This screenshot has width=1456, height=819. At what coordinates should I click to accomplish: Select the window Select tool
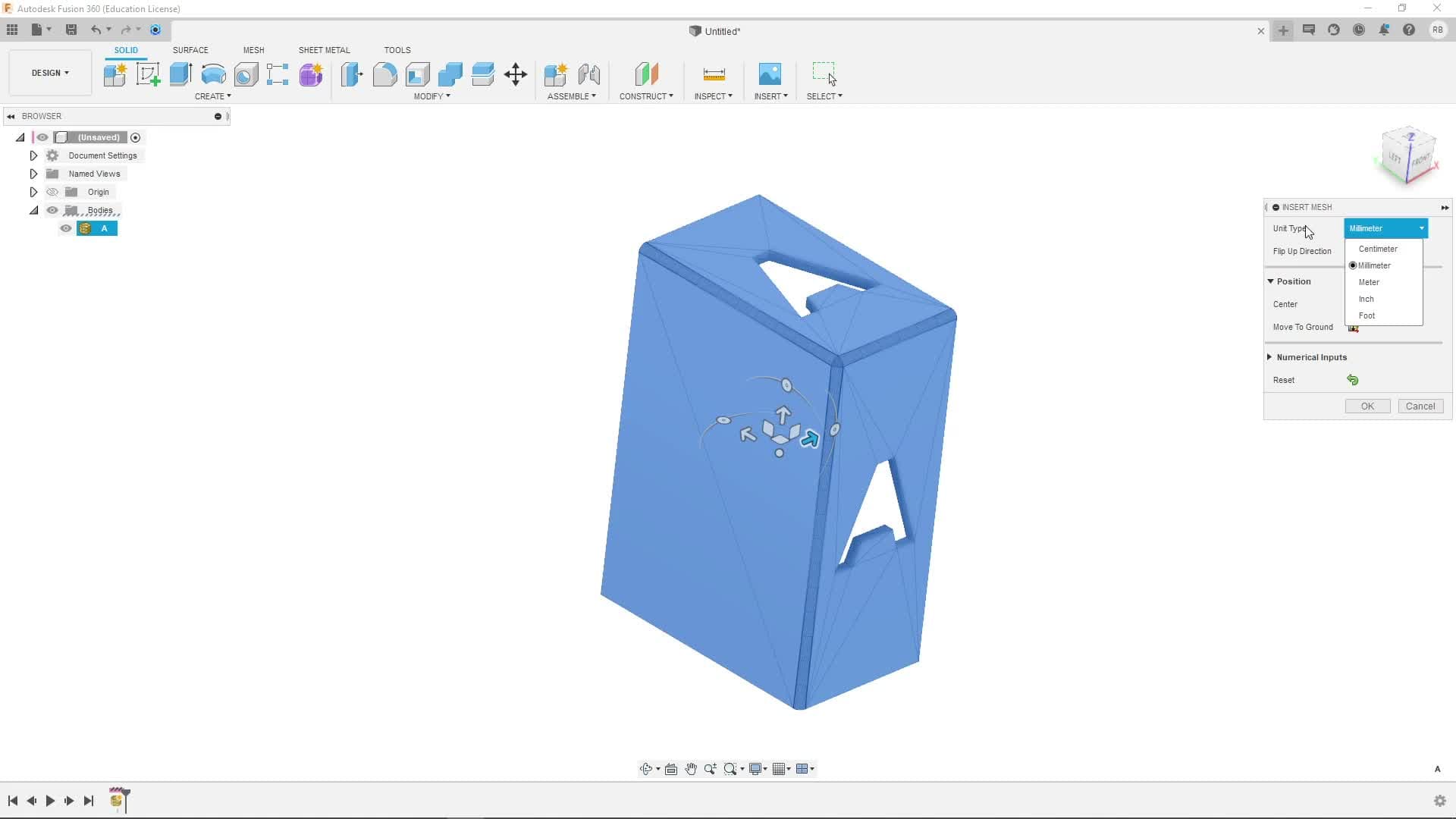click(824, 74)
